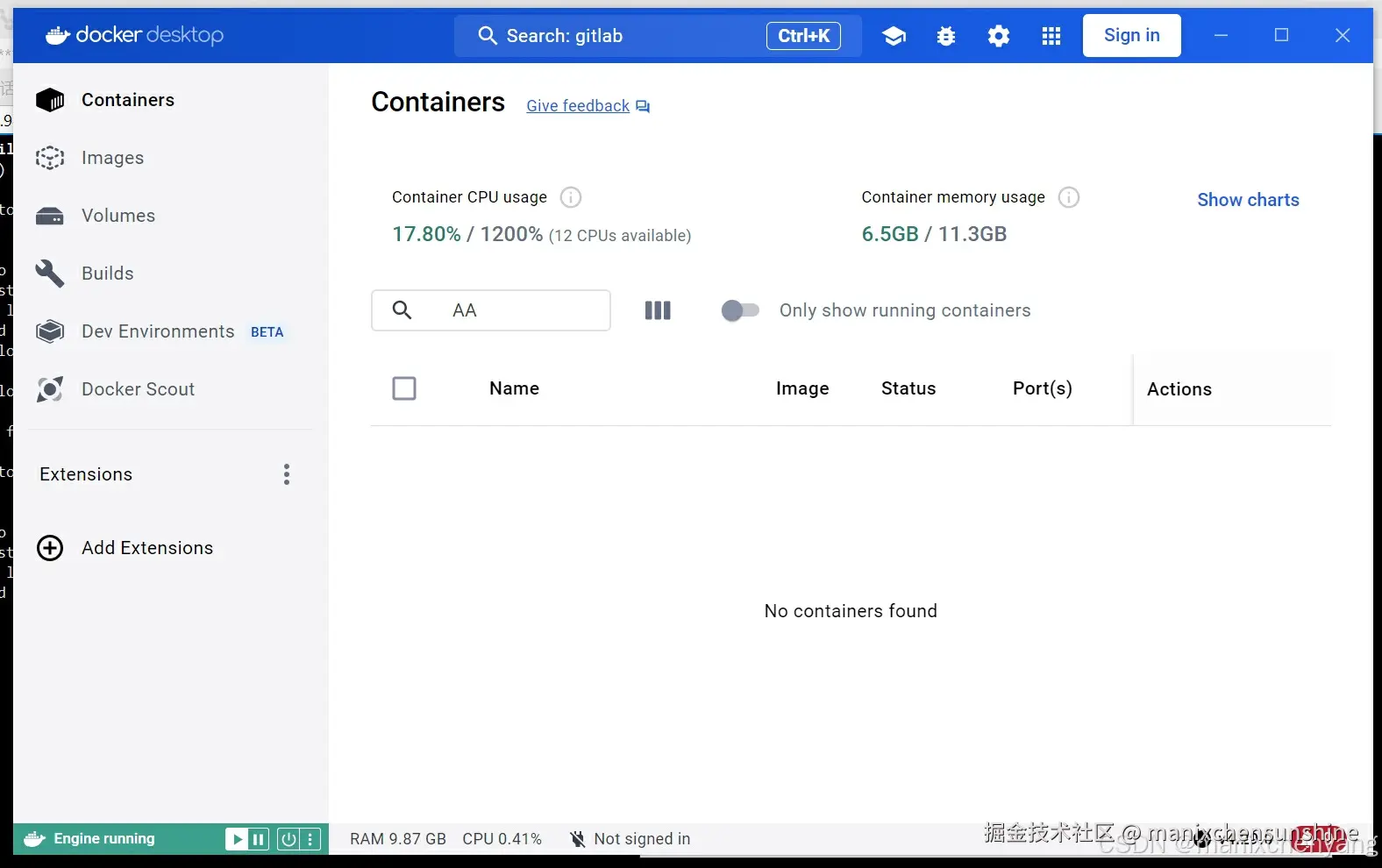The width and height of the screenshot is (1382, 868).
Task: Click the Add Extensions label
Action: click(x=147, y=548)
